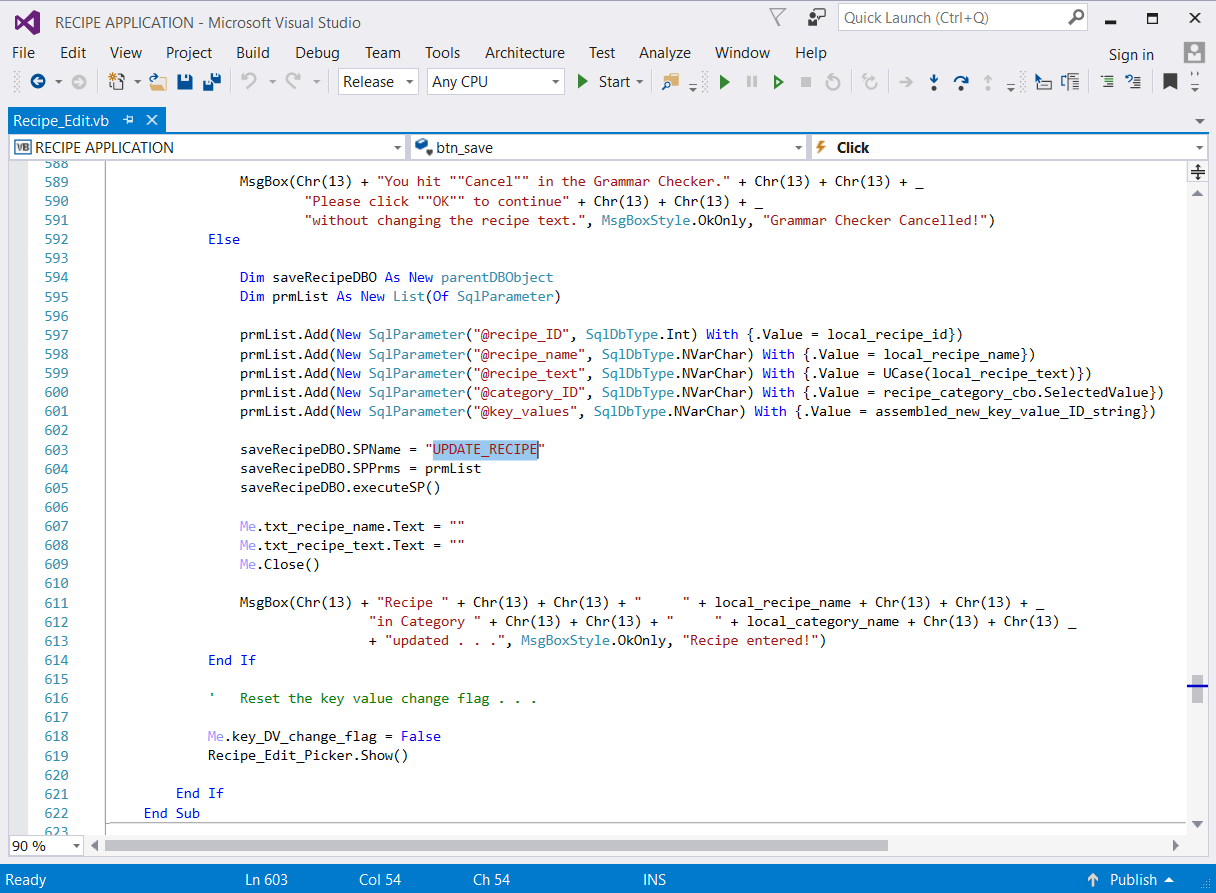The image size is (1216, 893).
Task: Click Start Without Debugging green outline arrow
Action: 778,82
